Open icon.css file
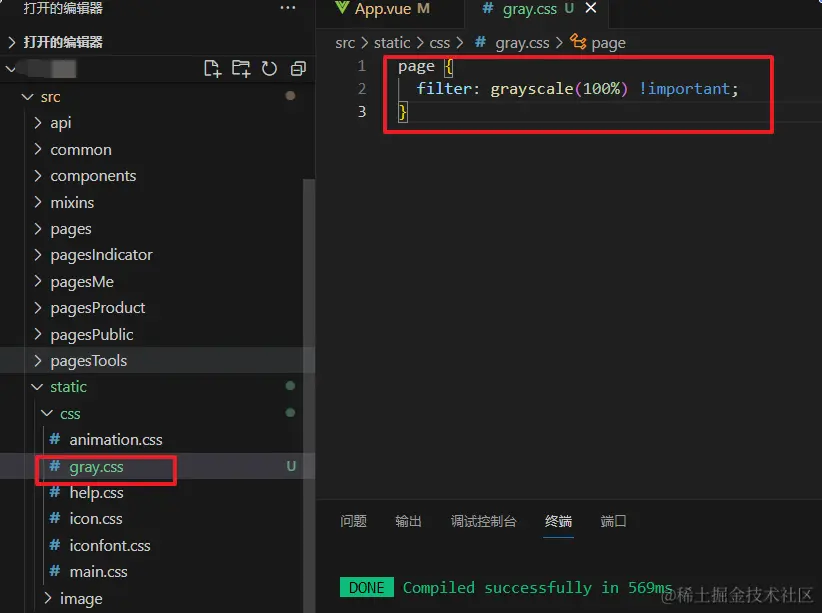The width and height of the screenshot is (822, 613). 96,519
